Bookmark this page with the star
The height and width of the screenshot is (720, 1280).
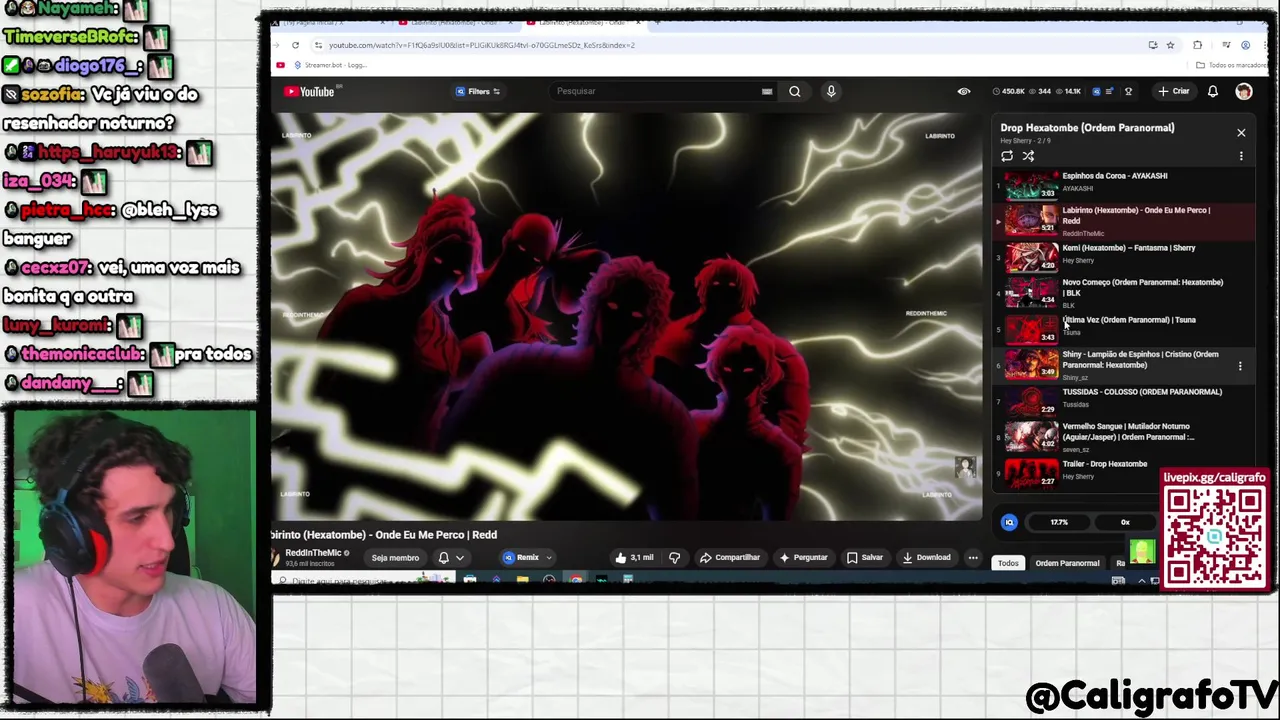click(1170, 45)
